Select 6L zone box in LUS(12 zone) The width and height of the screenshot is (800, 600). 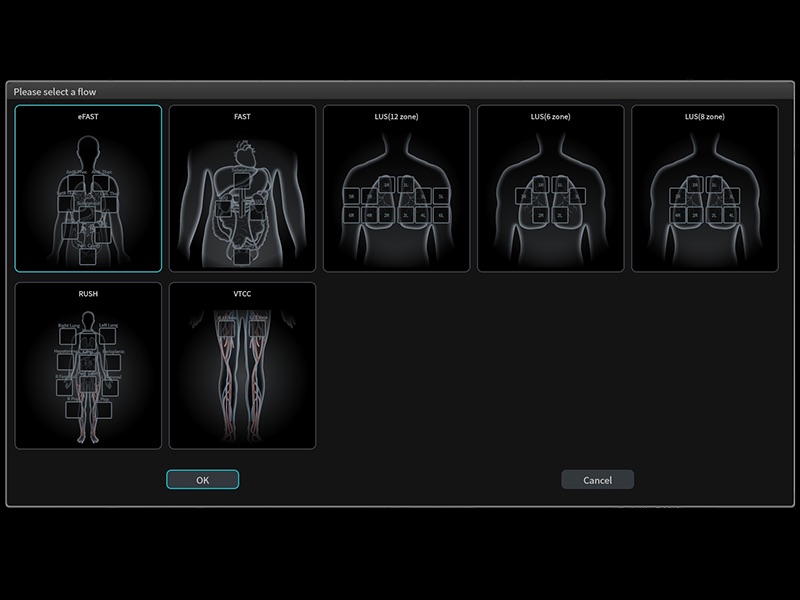pyautogui.click(x=440, y=214)
